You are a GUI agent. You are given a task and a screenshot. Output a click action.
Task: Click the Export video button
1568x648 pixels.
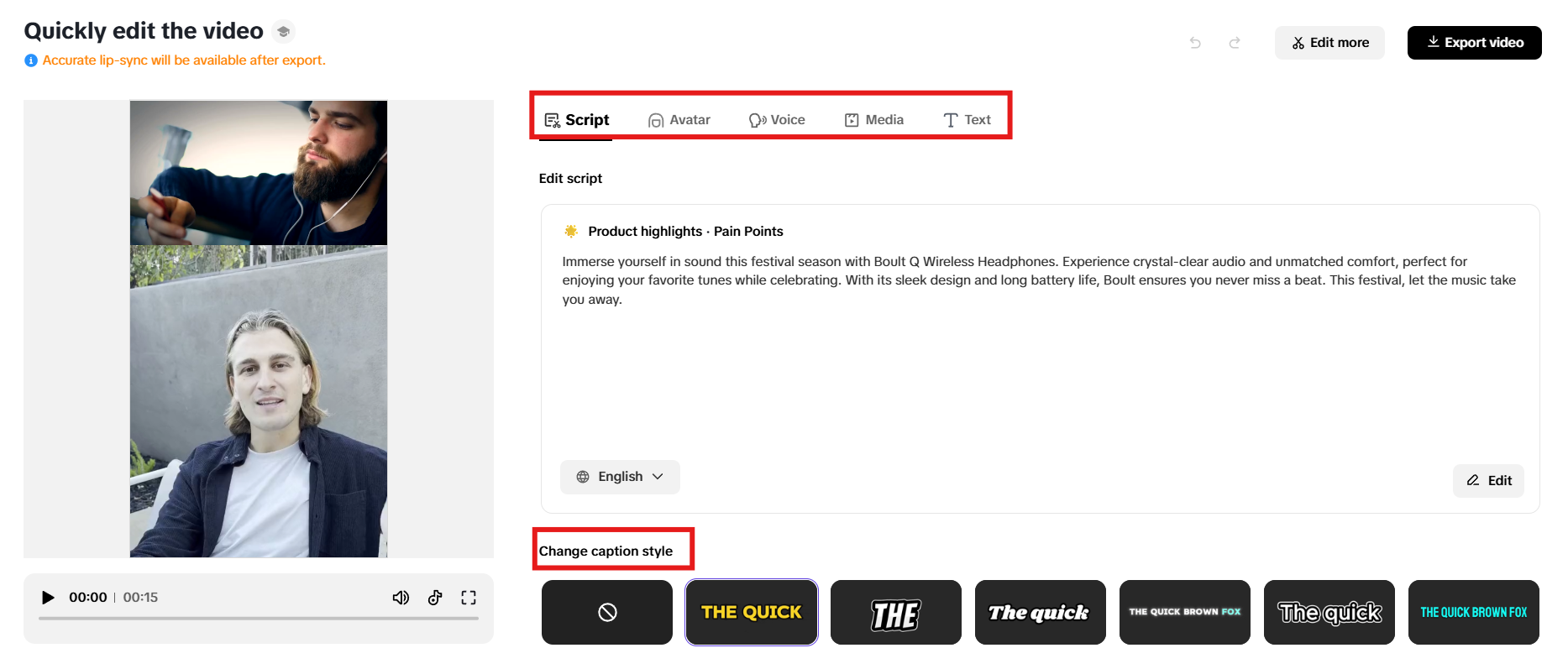click(x=1475, y=43)
